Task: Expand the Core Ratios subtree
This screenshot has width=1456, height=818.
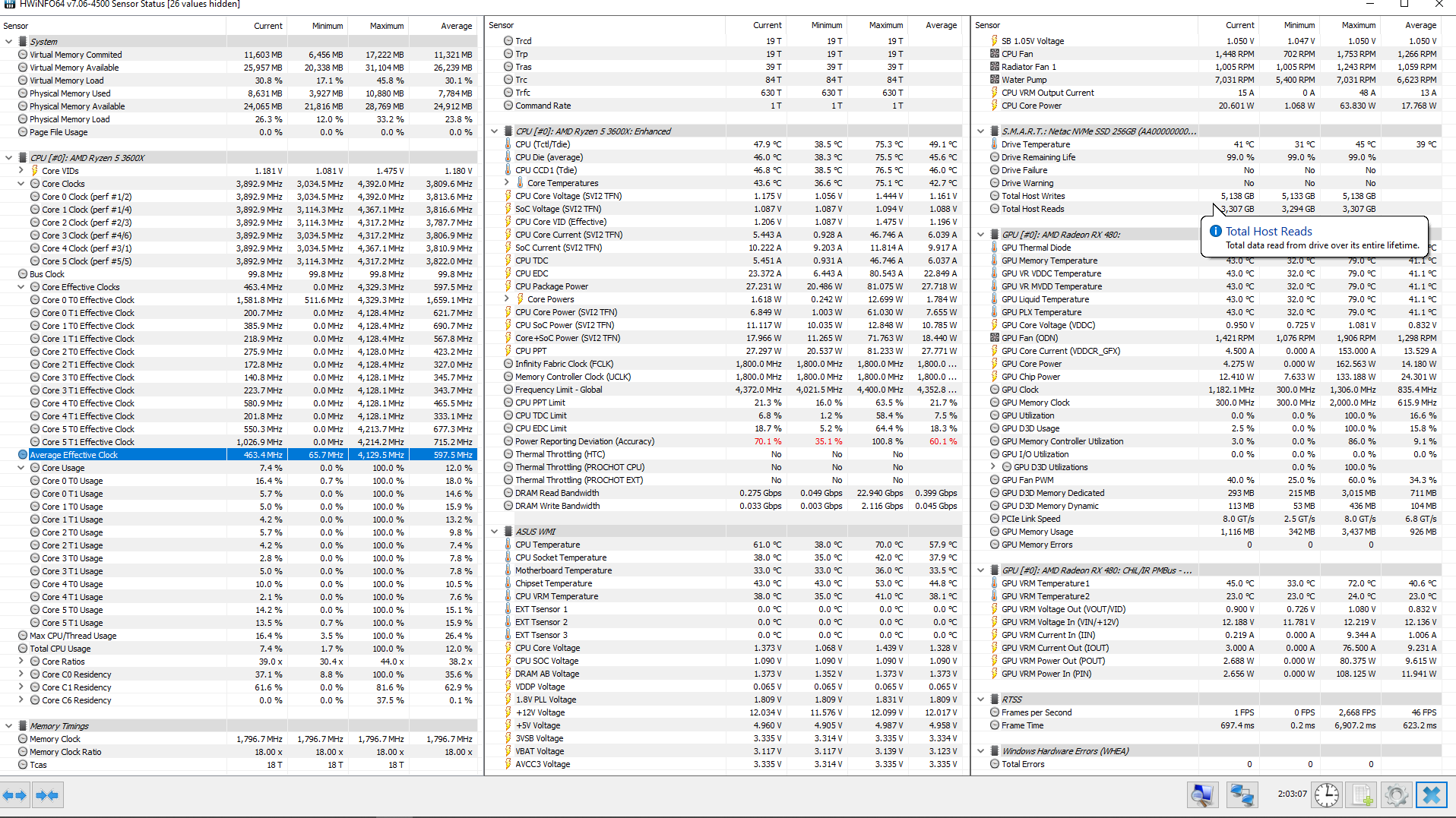Action: click(x=21, y=662)
